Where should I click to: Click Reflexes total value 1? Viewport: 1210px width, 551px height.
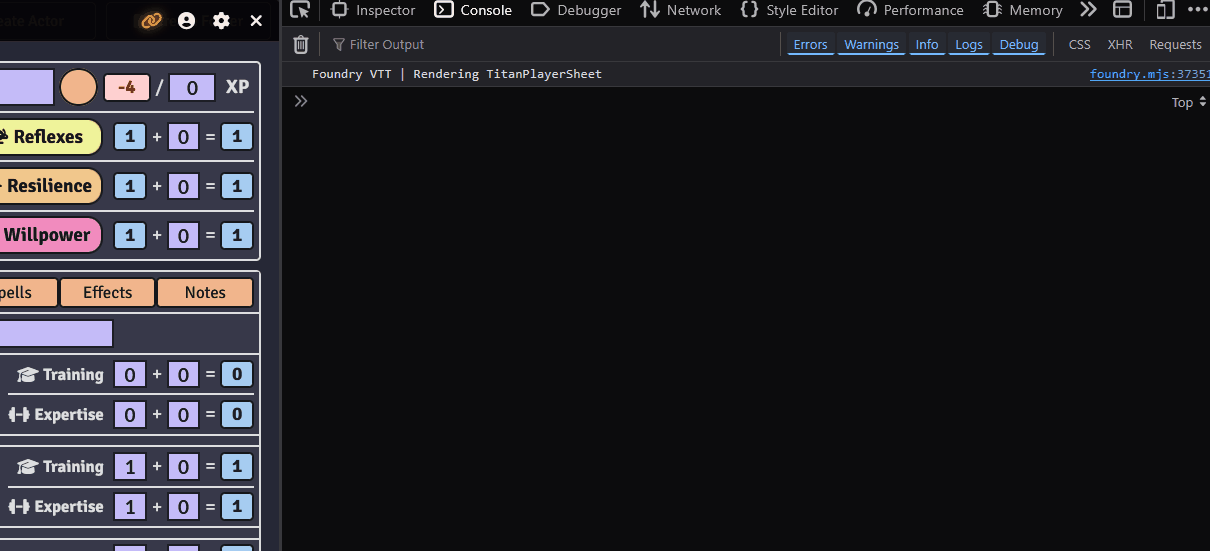point(237,137)
